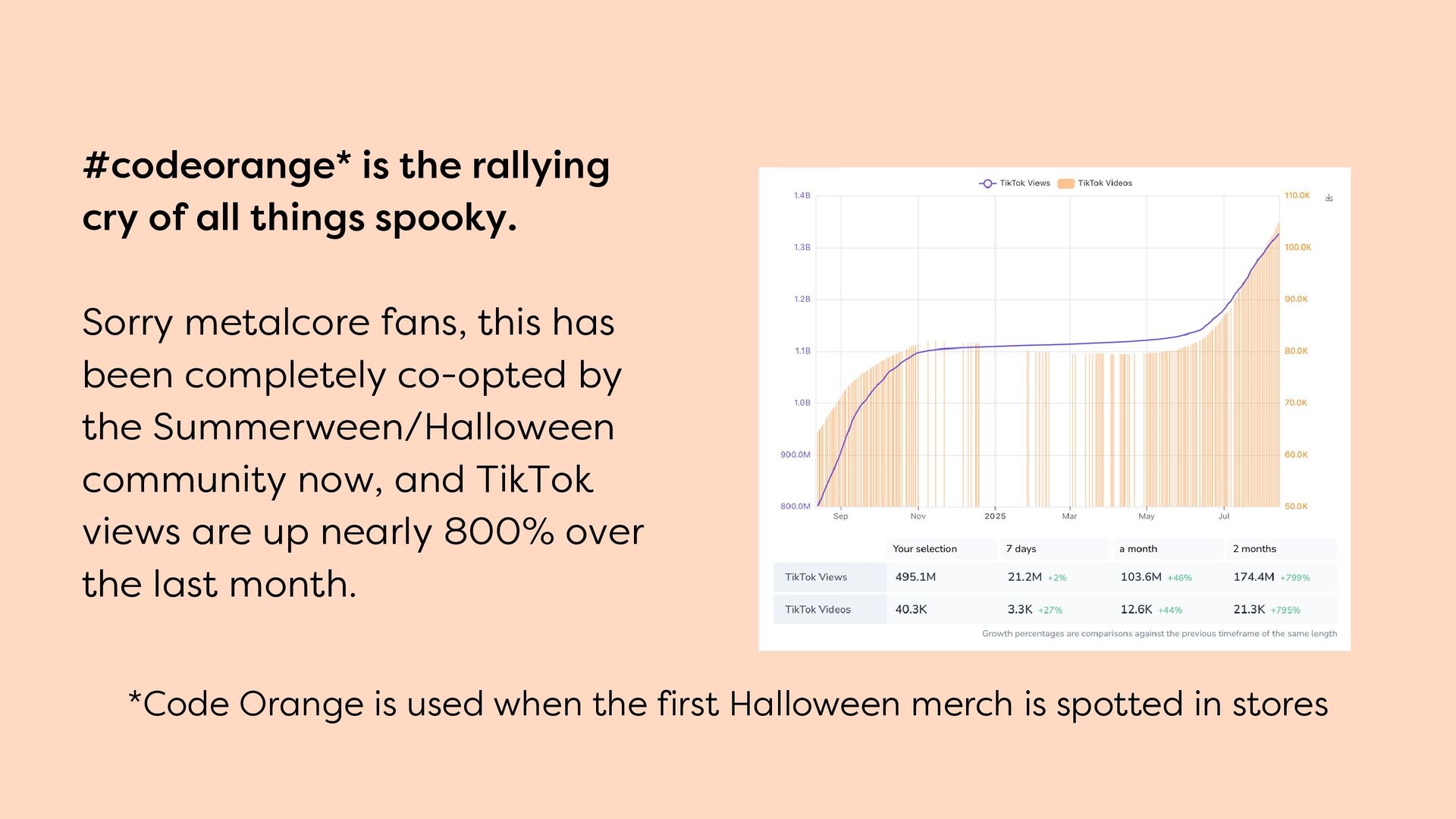Viewport: 1456px width, 819px height.
Task: Click the 103.6M monthly views value
Action: tap(1141, 577)
